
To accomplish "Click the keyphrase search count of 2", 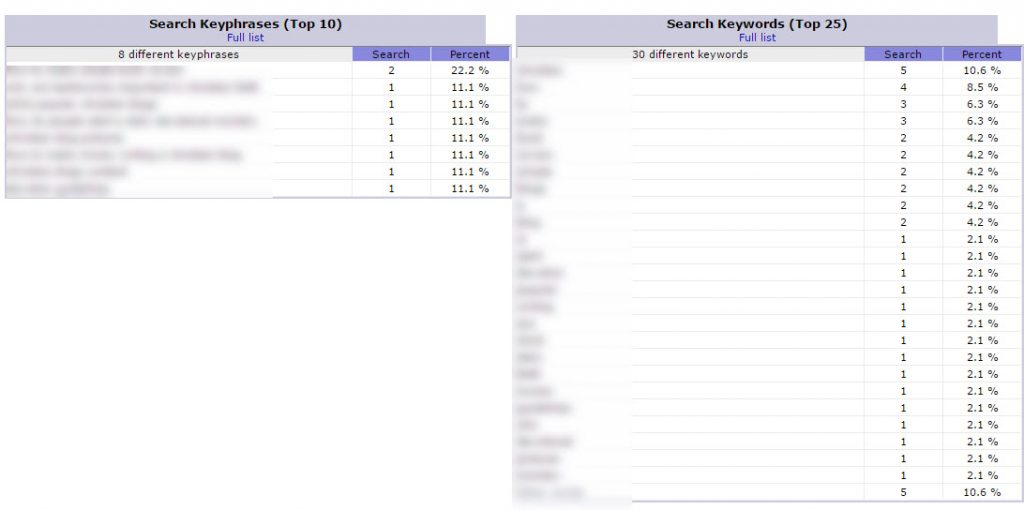I will 391,71.
